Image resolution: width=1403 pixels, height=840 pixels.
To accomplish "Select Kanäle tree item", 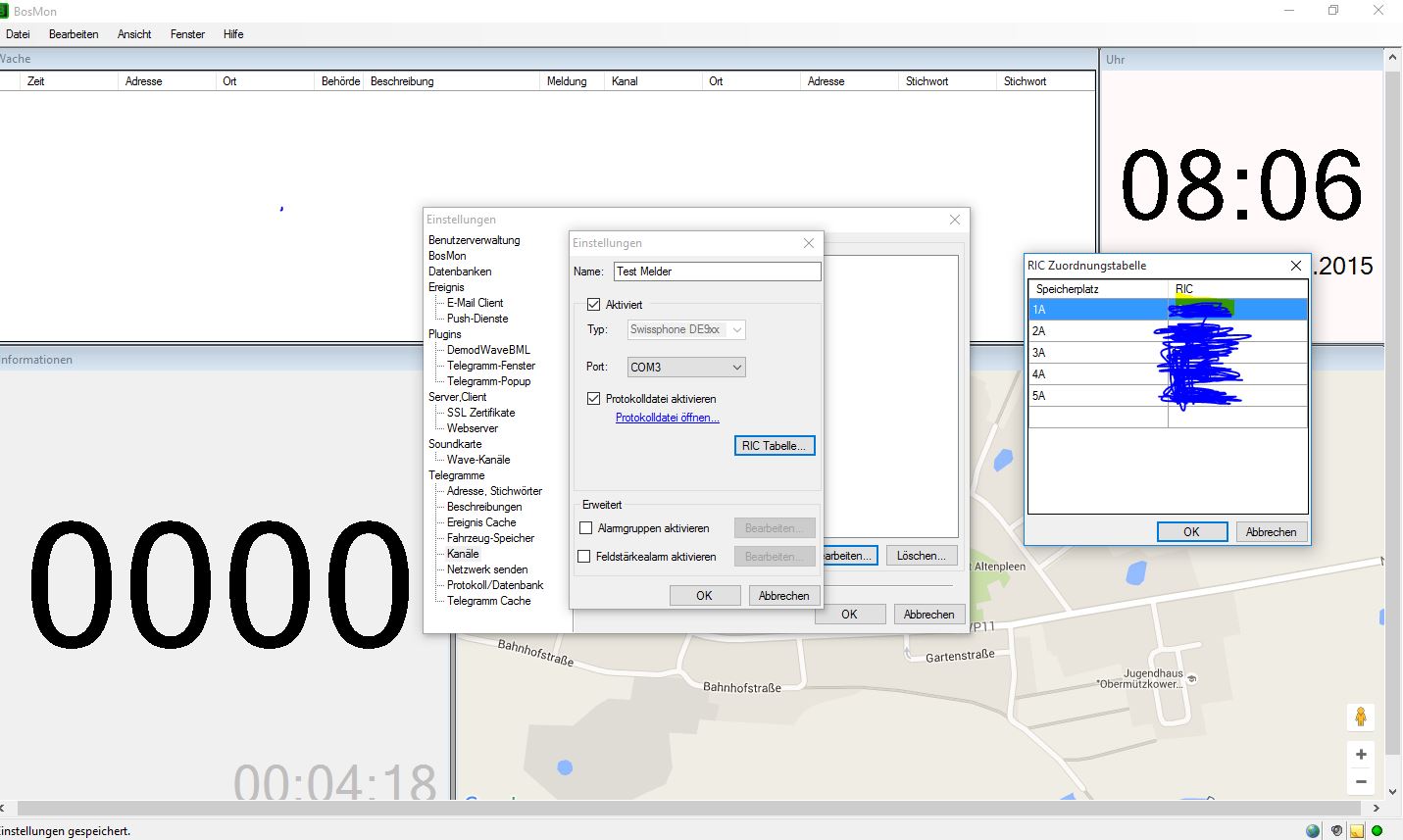I will (x=463, y=554).
